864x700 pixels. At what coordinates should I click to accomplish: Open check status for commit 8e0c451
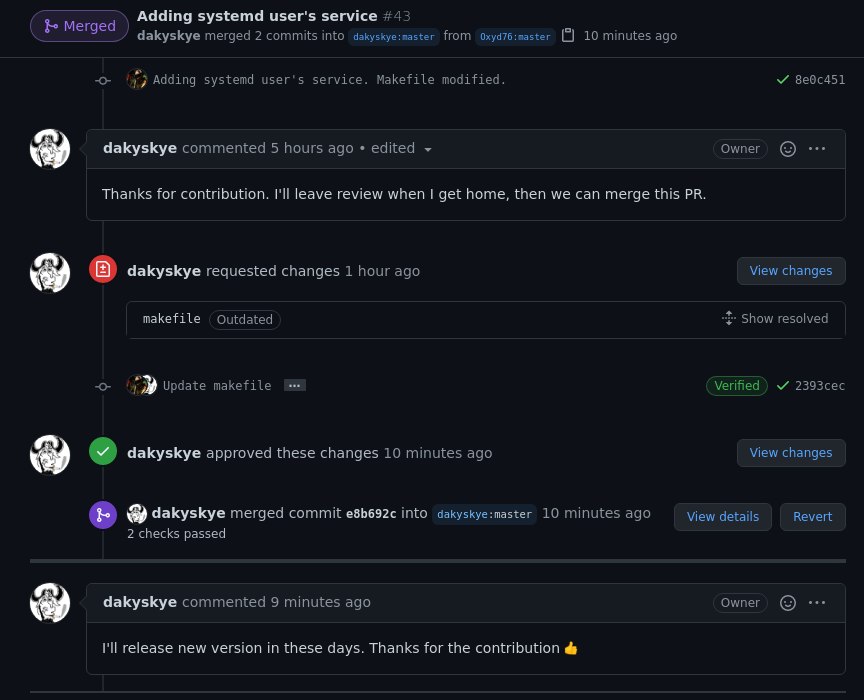[x=782, y=80]
